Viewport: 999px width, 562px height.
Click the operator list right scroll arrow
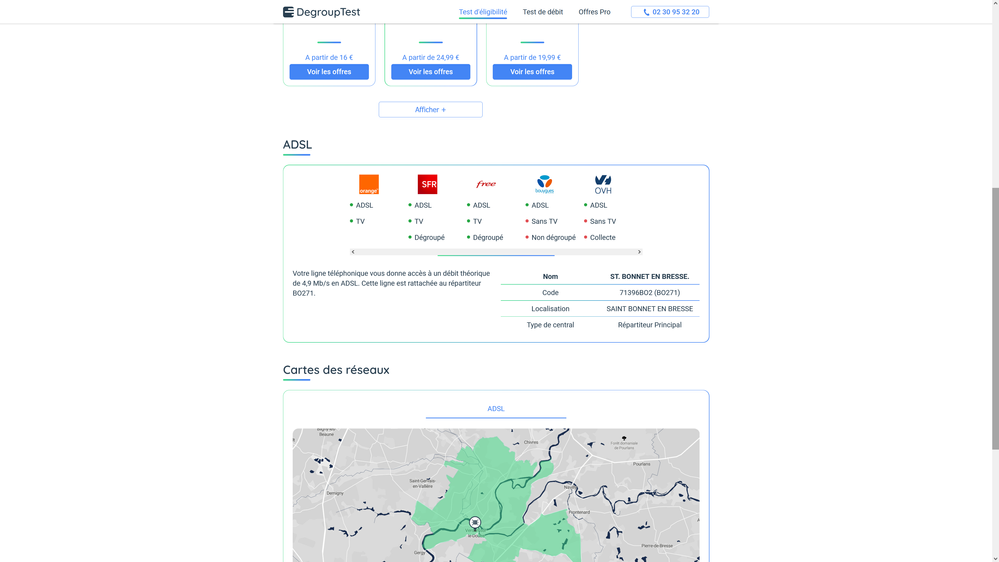tap(639, 252)
